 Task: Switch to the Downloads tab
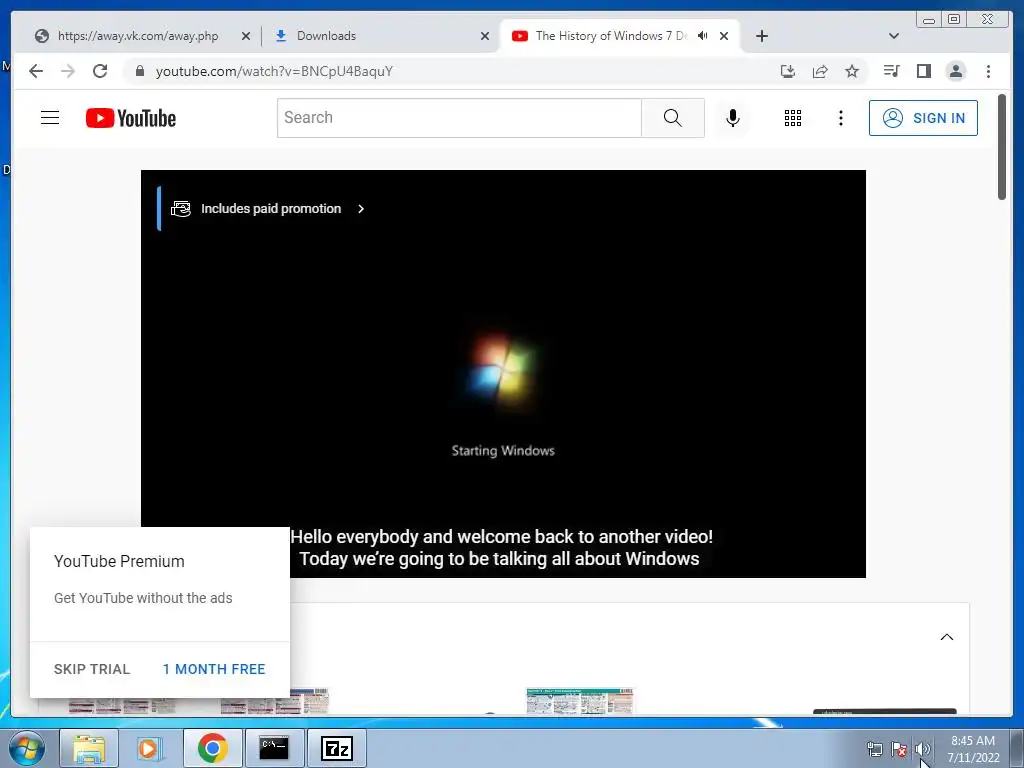381,36
